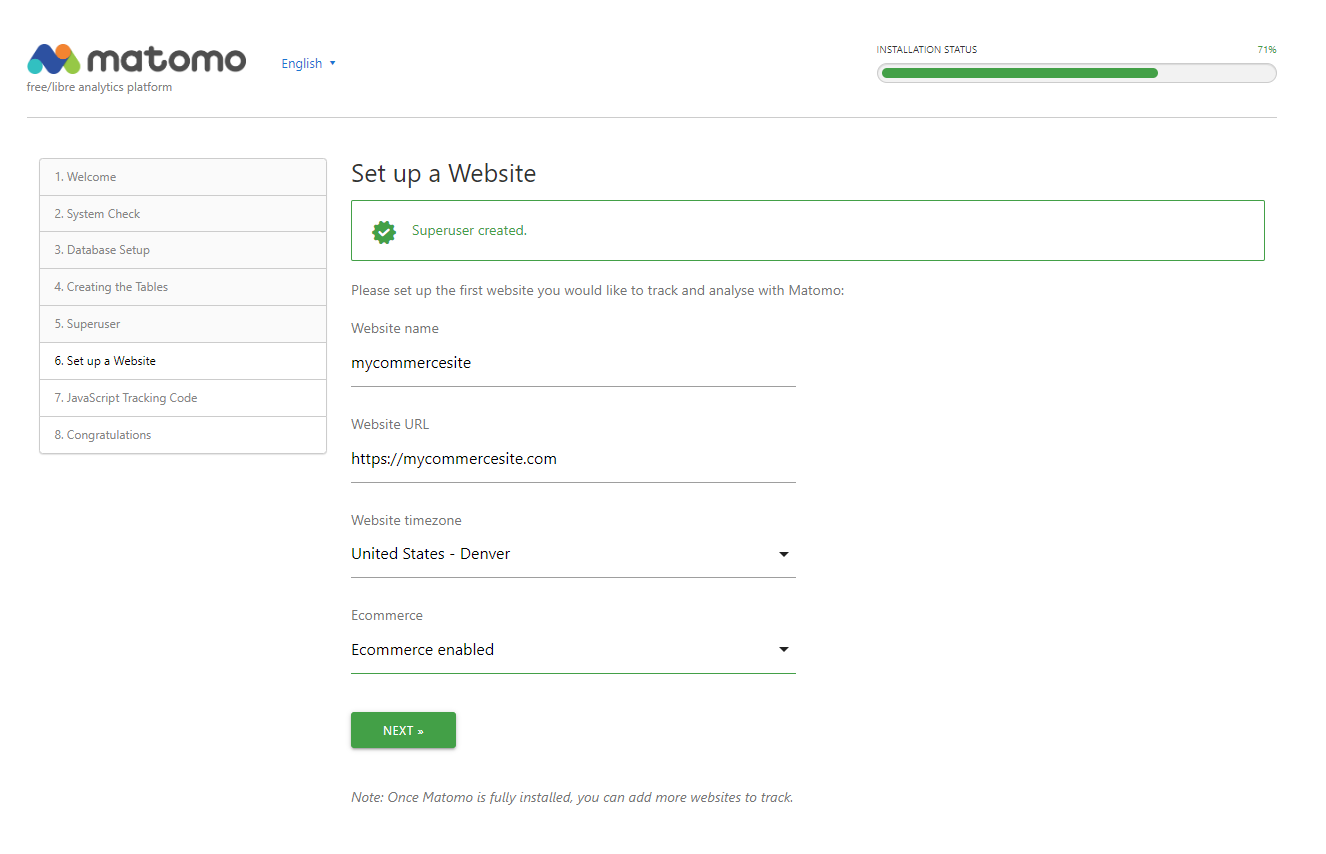Click the Superuser created message text
This screenshot has height=854, width=1326.
pyautogui.click(x=469, y=231)
